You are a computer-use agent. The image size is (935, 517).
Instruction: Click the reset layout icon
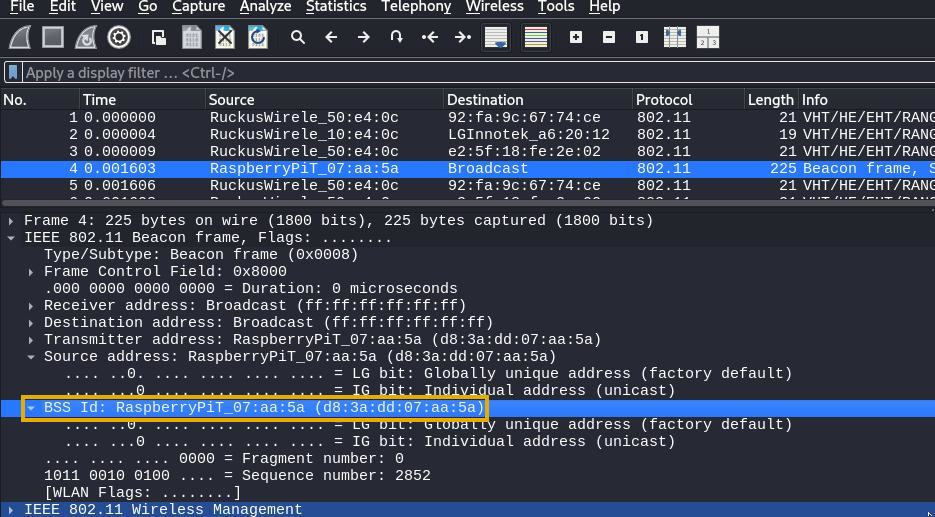coord(708,38)
